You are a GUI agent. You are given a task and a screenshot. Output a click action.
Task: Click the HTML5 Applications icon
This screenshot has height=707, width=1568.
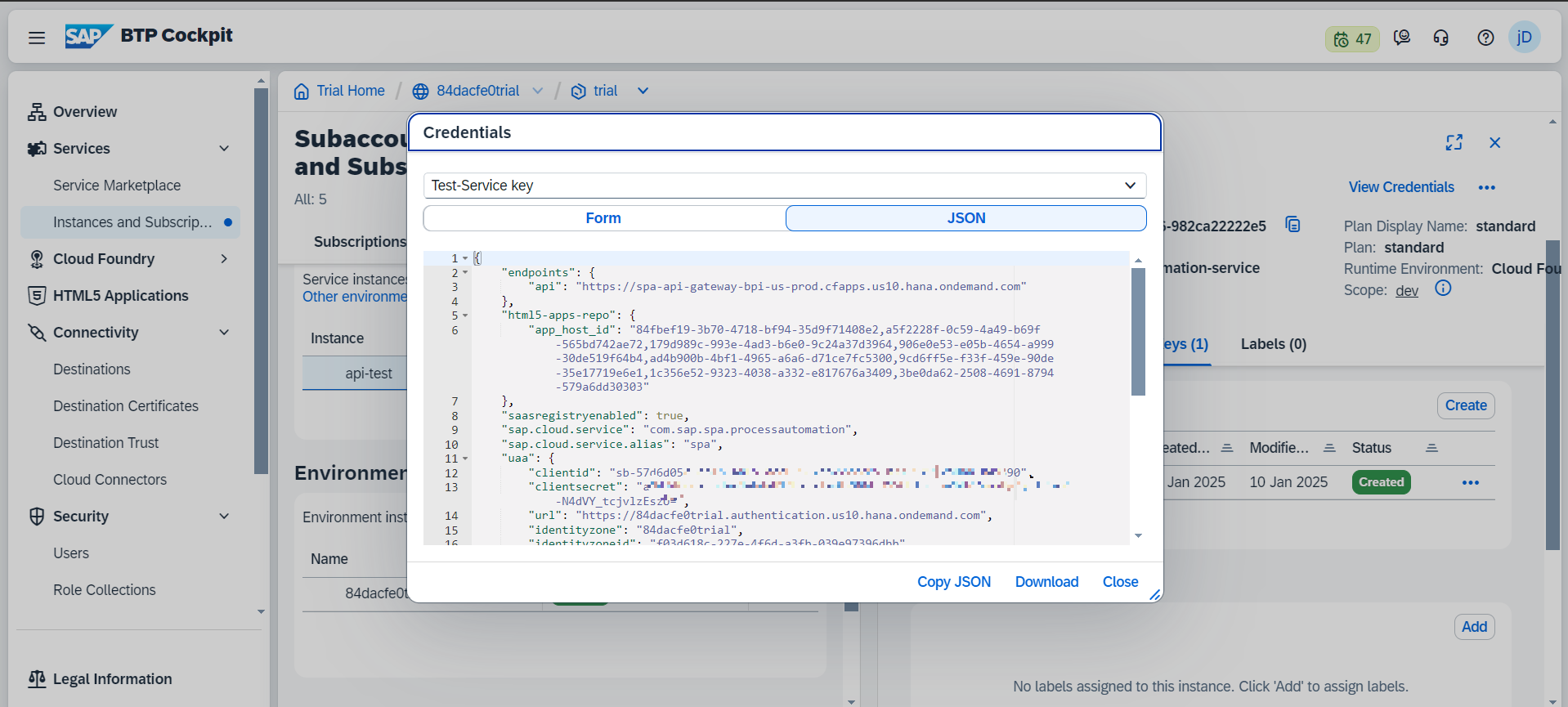tap(37, 296)
